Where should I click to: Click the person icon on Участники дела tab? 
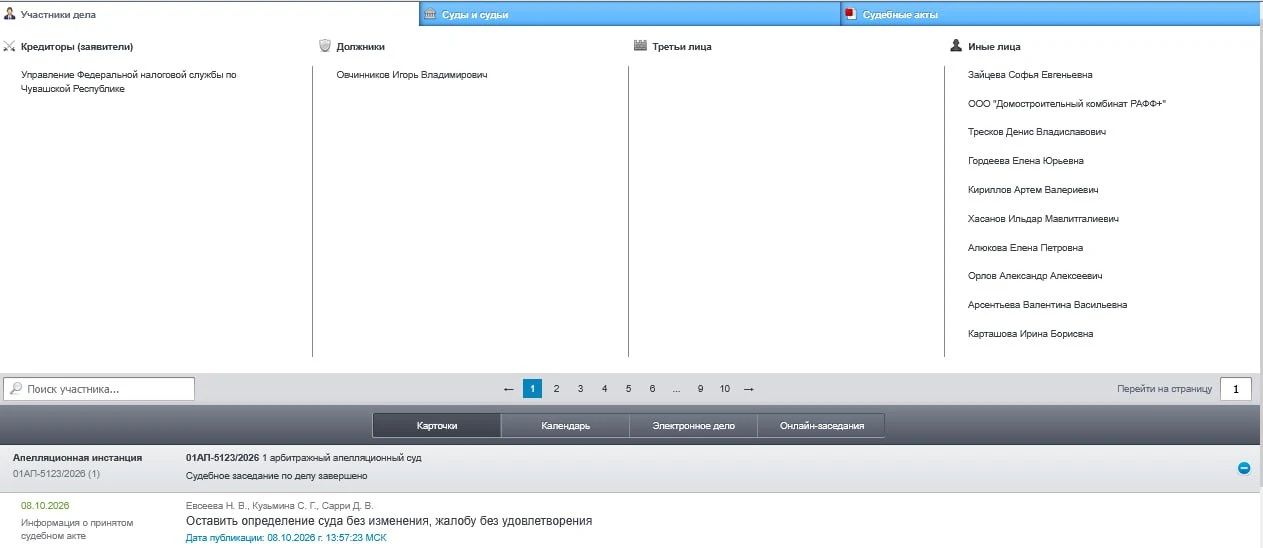10,14
